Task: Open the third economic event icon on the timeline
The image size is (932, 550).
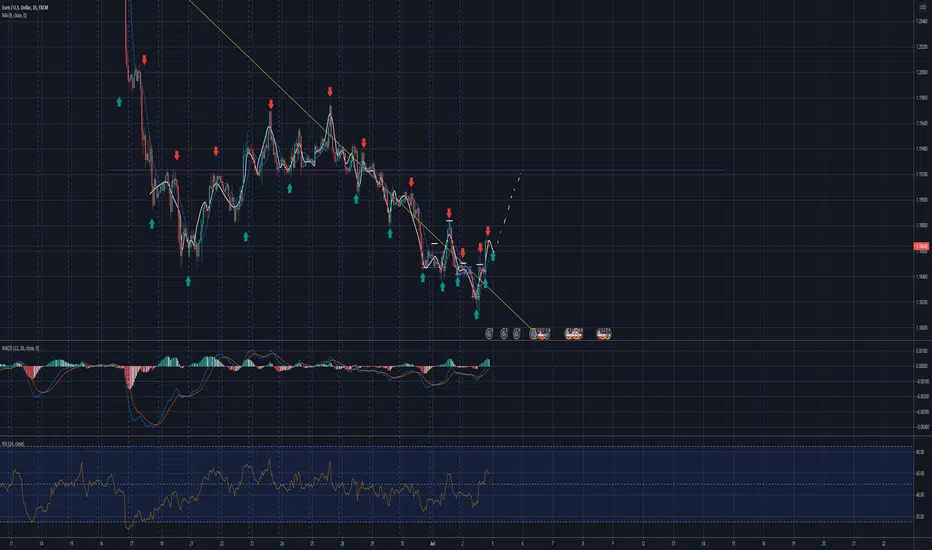Action: click(x=517, y=334)
